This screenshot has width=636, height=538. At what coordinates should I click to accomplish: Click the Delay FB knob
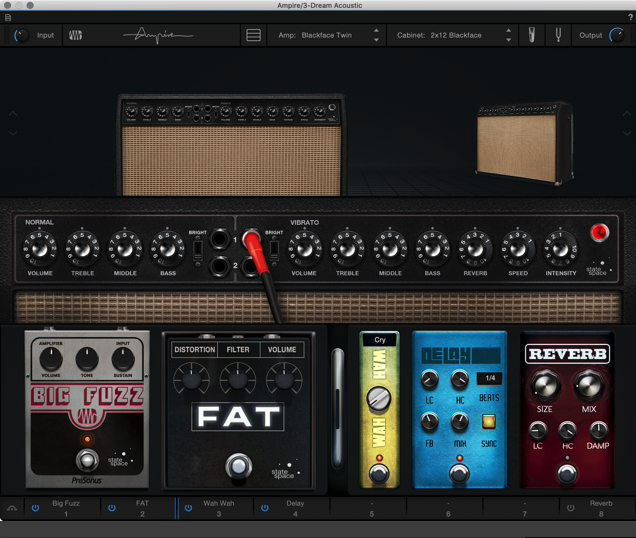(429, 422)
